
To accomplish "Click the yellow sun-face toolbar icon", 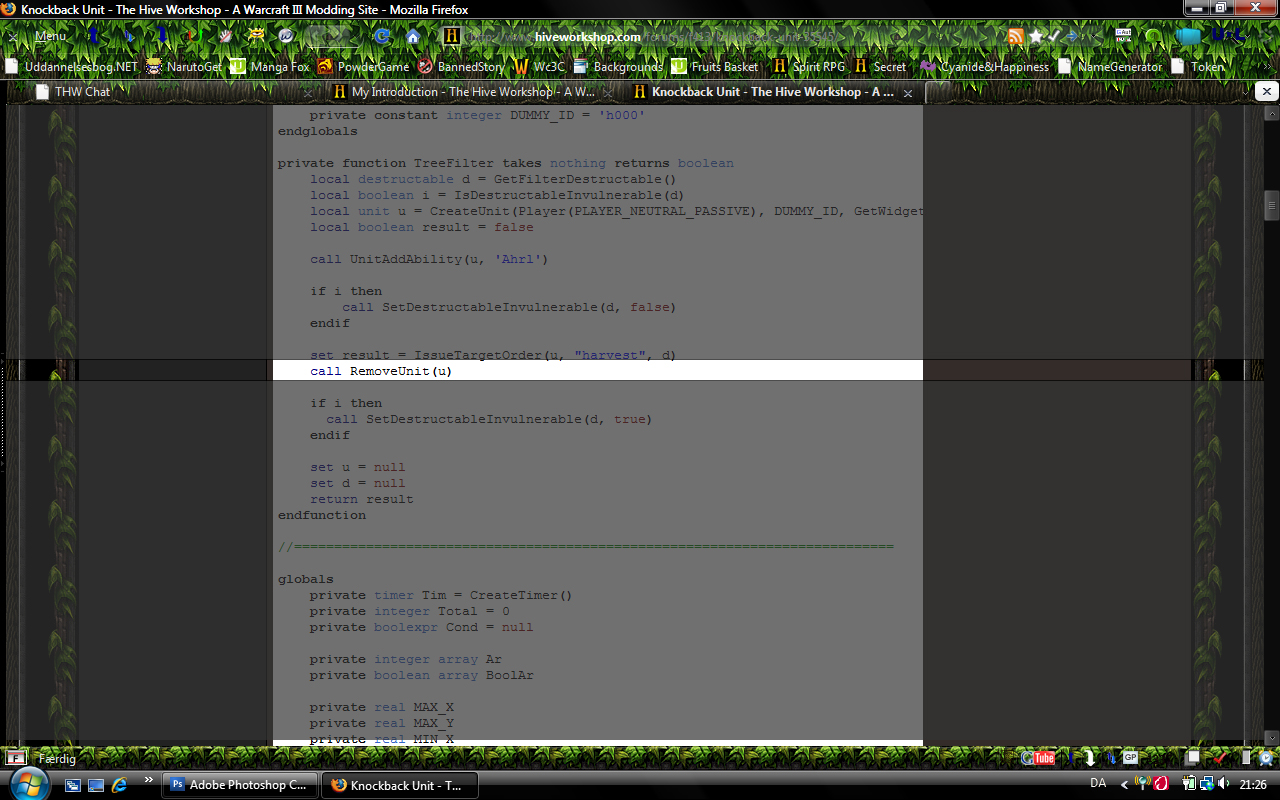I will pos(256,36).
